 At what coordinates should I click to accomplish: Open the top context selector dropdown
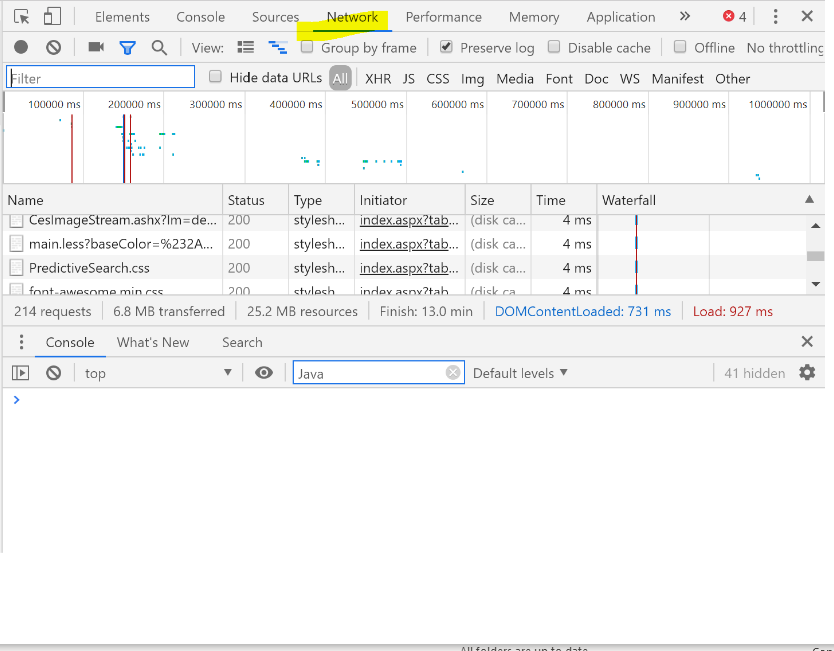157,373
